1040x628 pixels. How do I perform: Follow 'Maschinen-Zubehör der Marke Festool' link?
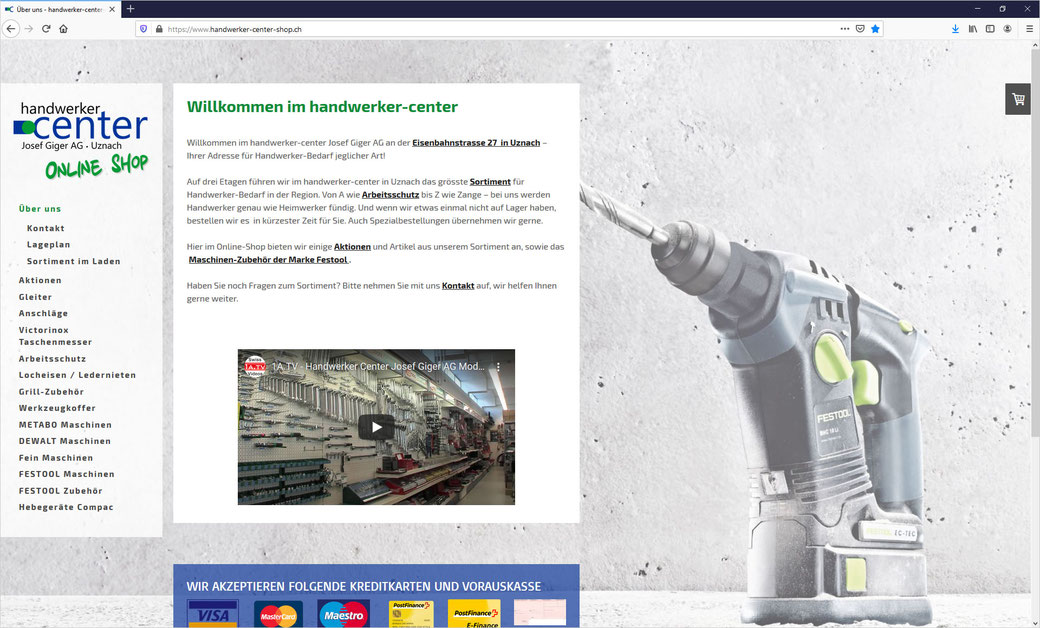click(268, 260)
